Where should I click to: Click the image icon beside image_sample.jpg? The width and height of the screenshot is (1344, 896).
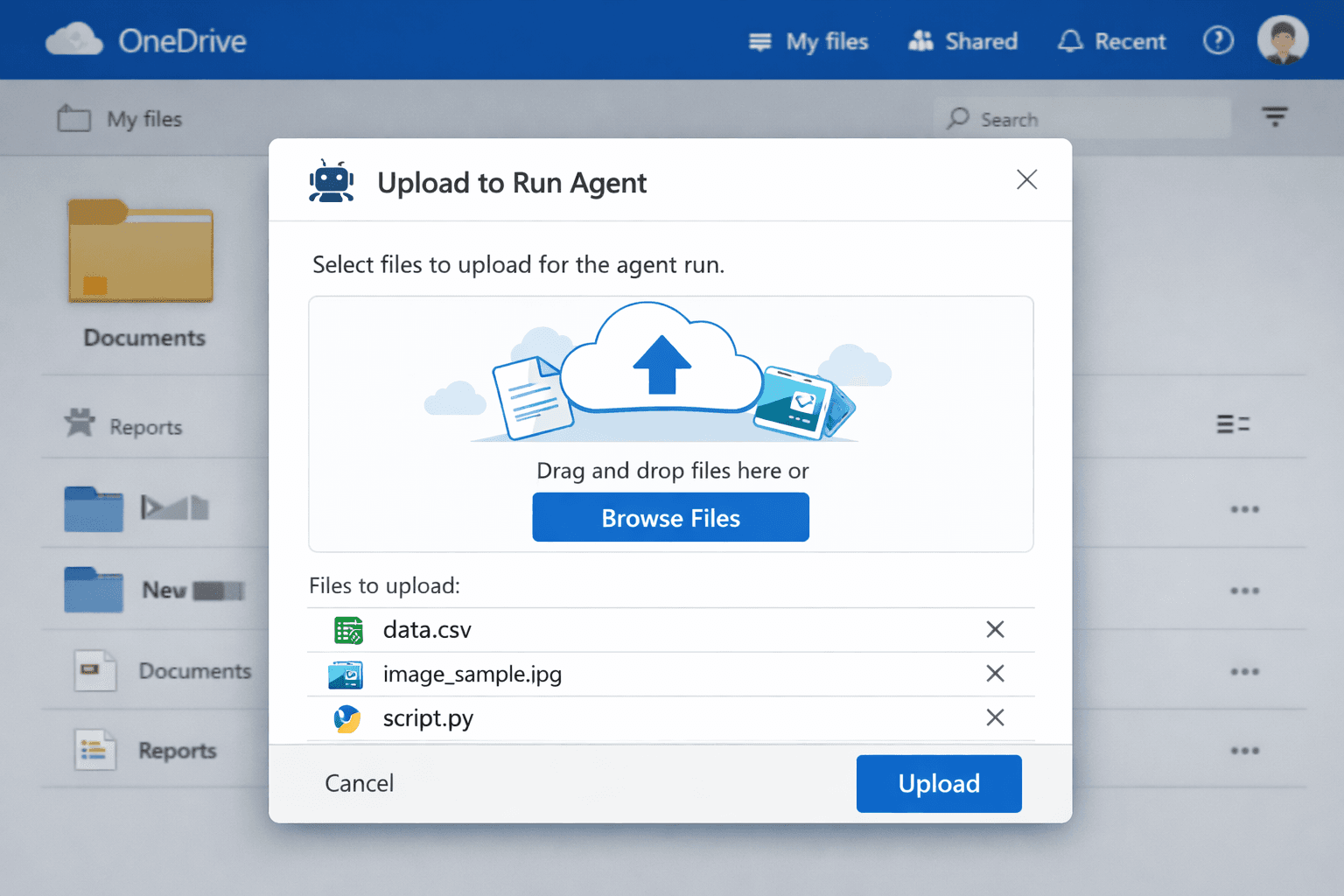pyautogui.click(x=347, y=674)
